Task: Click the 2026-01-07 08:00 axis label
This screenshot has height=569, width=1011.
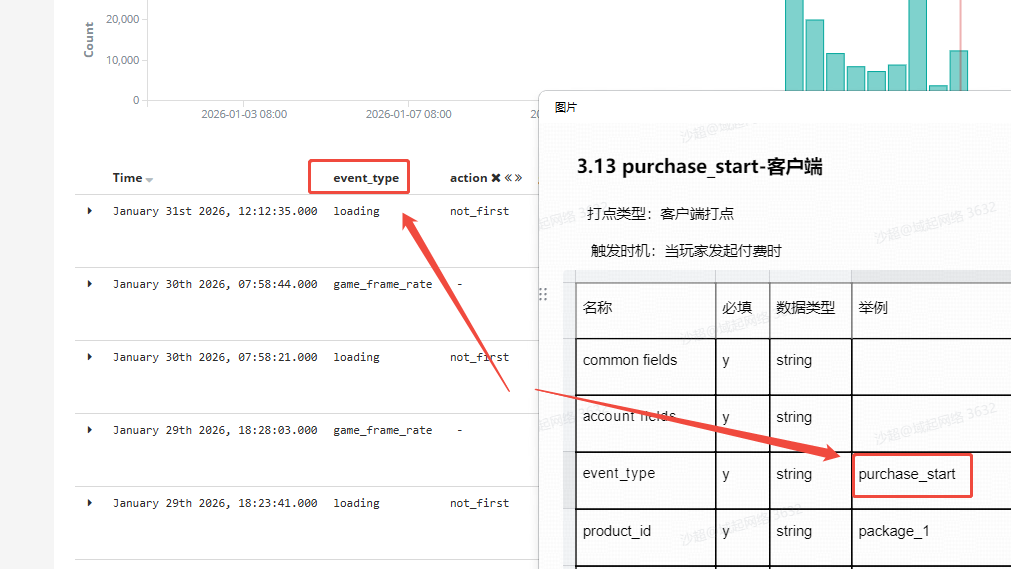Action: (x=408, y=114)
